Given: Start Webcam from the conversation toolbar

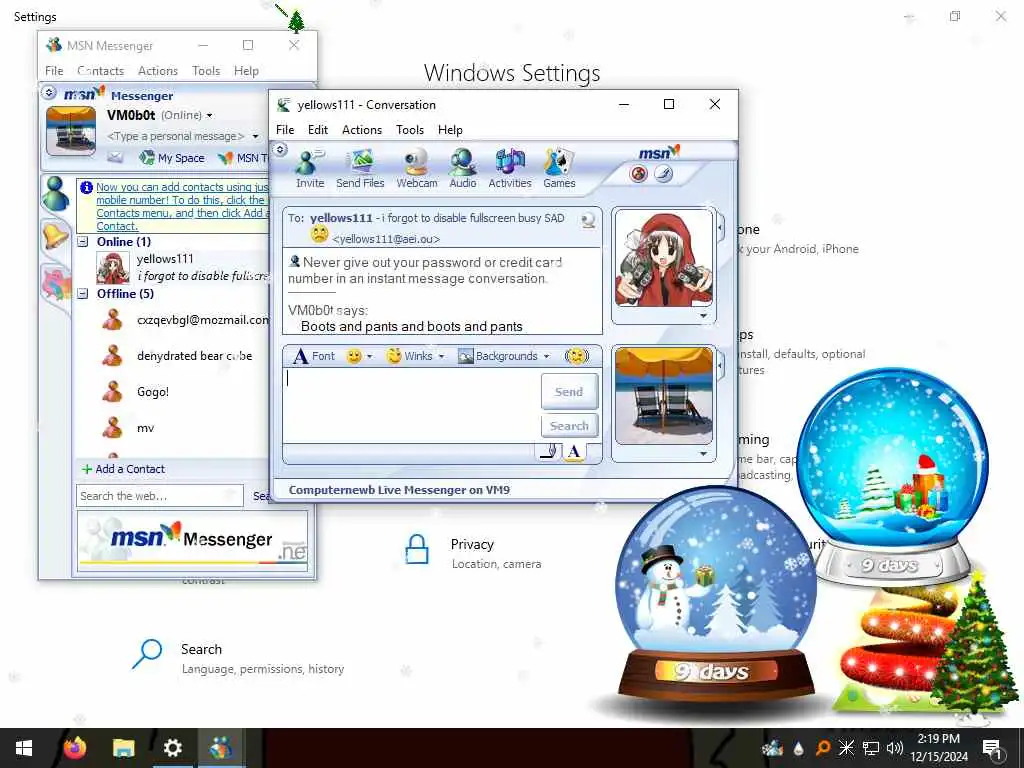Looking at the screenshot, I should (x=417, y=168).
